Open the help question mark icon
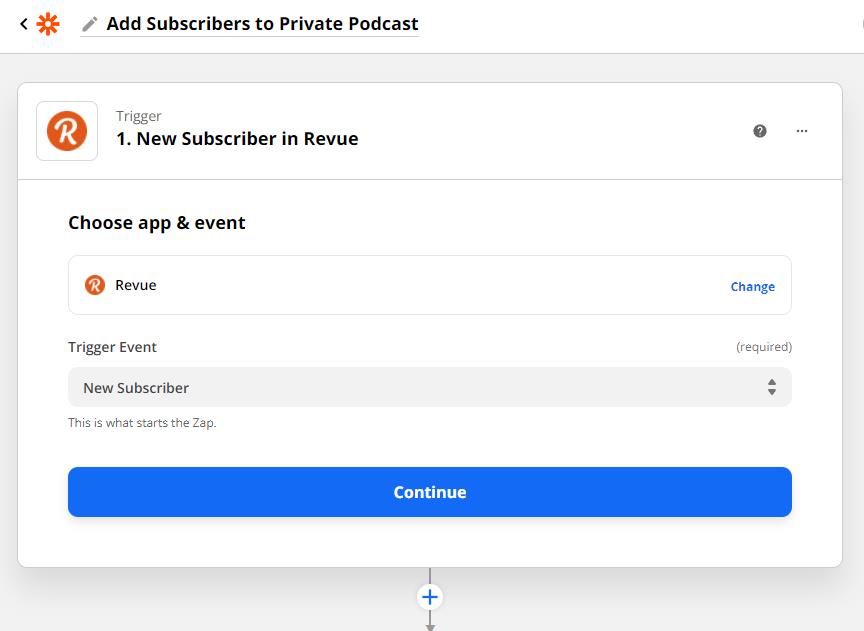 click(760, 131)
